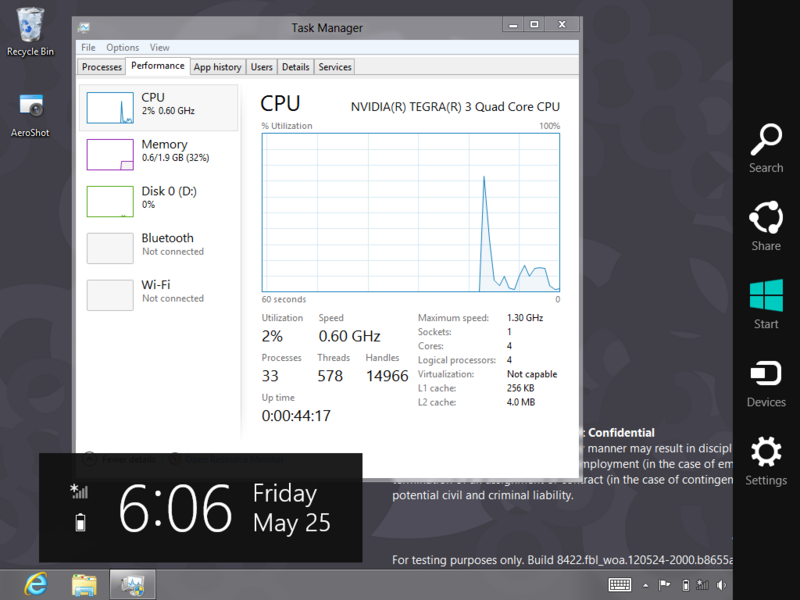The height and width of the screenshot is (600, 800).
Task: Click the 14966 handles value
Action: (387, 376)
